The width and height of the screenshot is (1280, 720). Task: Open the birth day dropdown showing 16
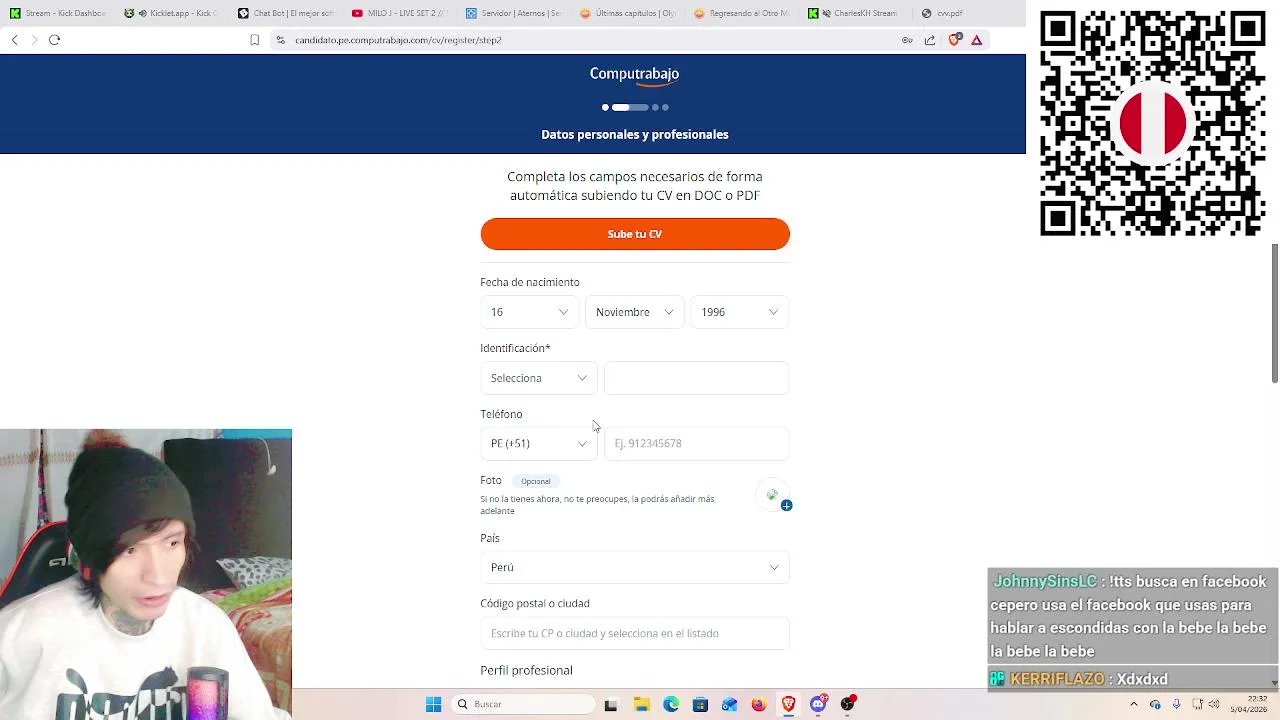pos(529,312)
